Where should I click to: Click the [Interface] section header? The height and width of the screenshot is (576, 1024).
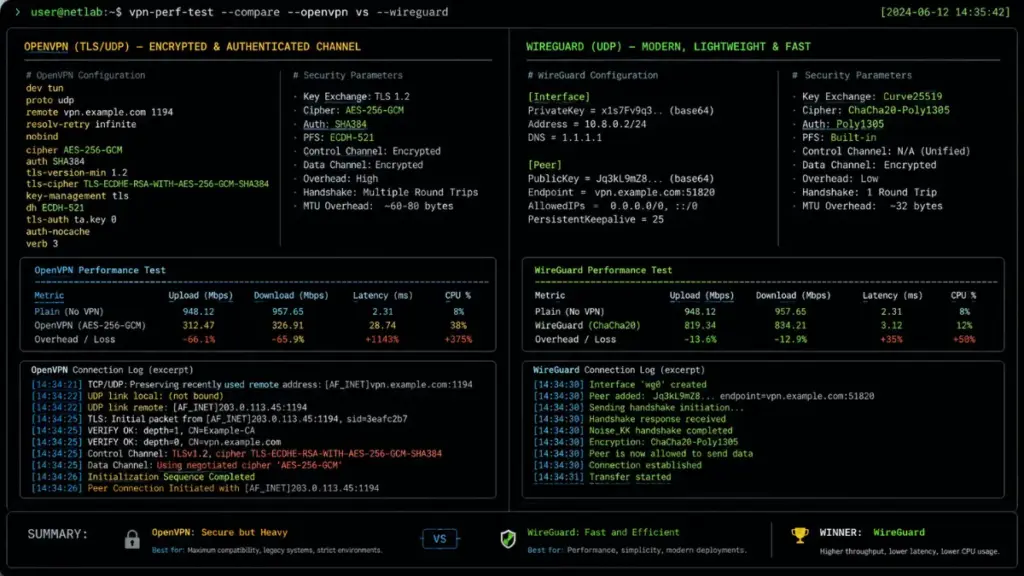pyautogui.click(x=558, y=97)
